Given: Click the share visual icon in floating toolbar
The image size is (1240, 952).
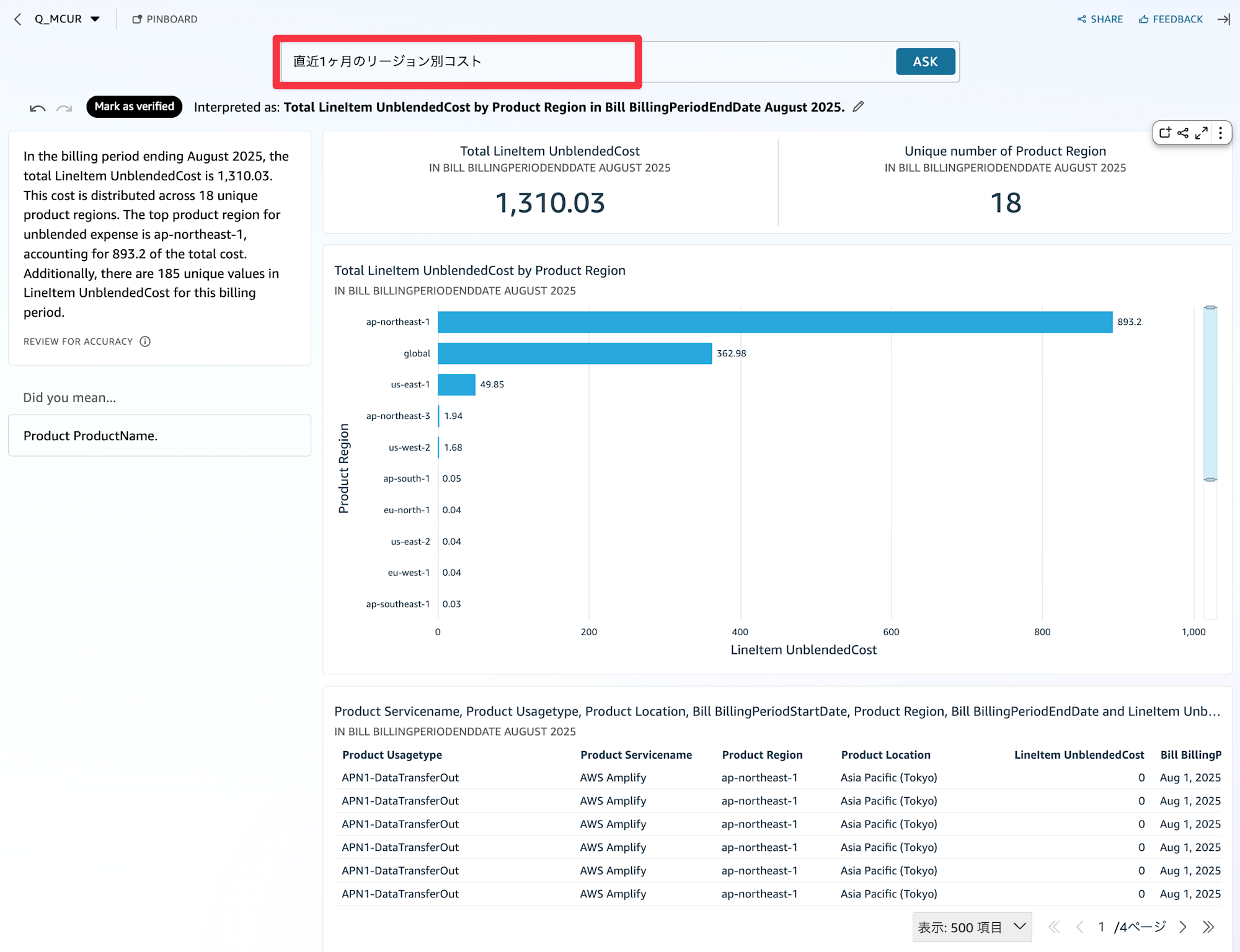Looking at the screenshot, I should 1183,133.
